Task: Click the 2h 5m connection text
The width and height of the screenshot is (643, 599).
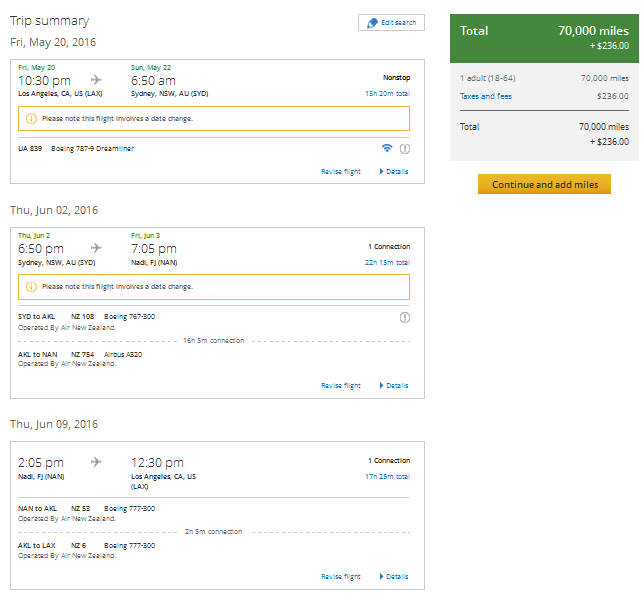Action: (214, 531)
